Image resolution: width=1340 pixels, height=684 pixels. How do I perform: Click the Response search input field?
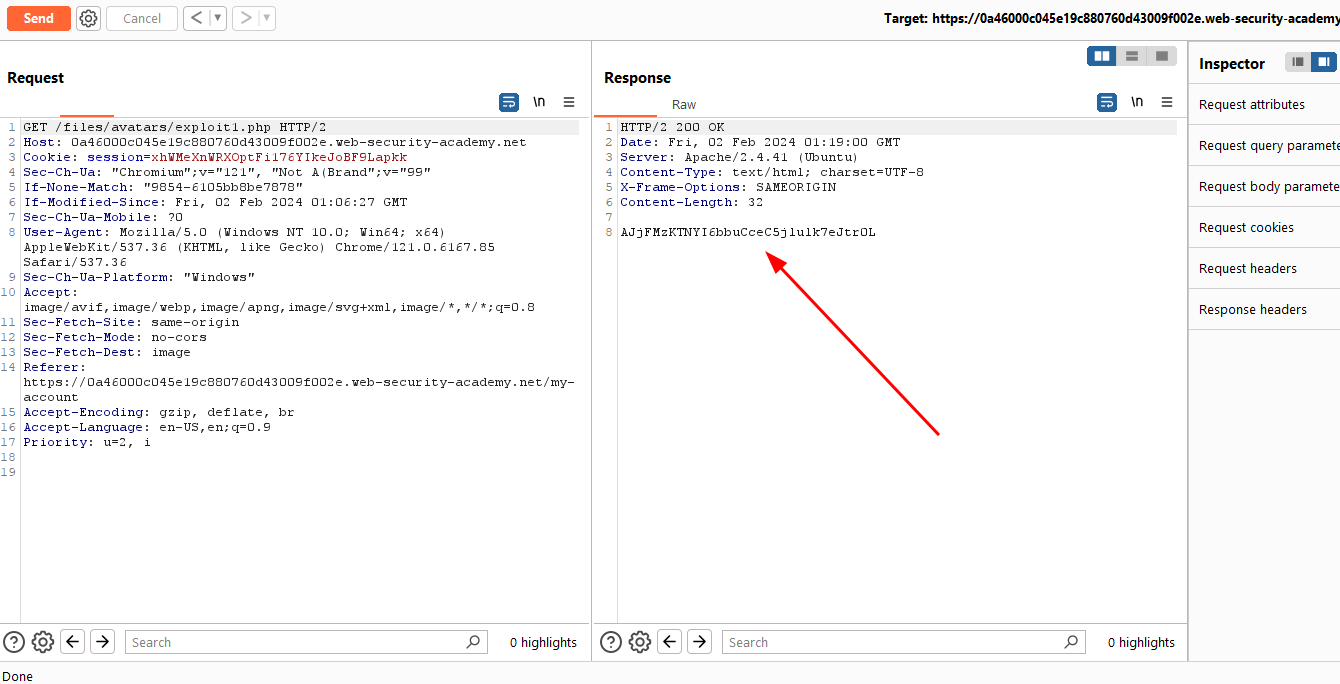(x=895, y=642)
